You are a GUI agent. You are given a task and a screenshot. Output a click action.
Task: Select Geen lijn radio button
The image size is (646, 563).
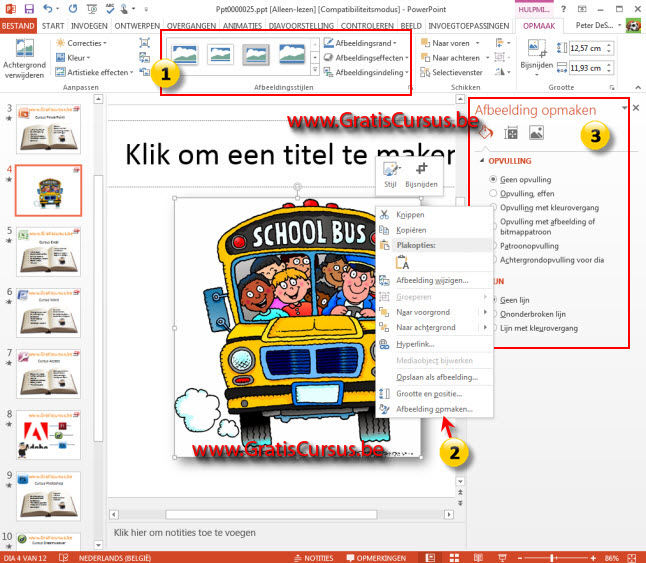514,300
